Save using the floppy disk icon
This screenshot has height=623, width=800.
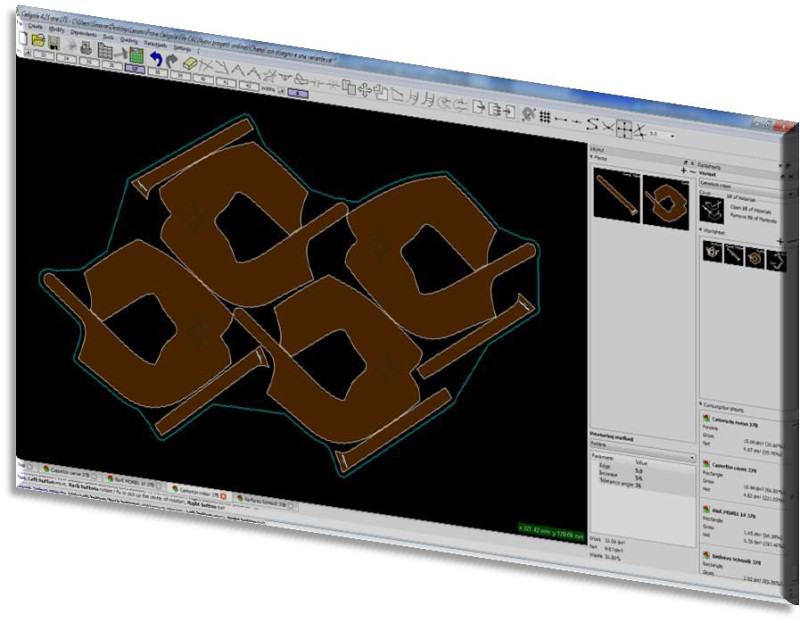[54, 42]
